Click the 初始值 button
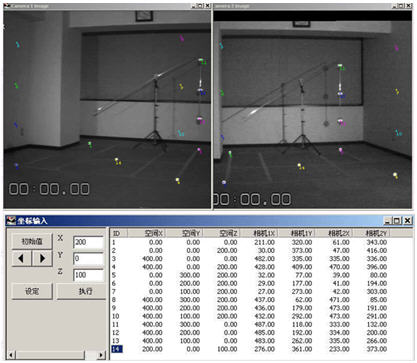The image size is (417, 363). (x=32, y=241)
